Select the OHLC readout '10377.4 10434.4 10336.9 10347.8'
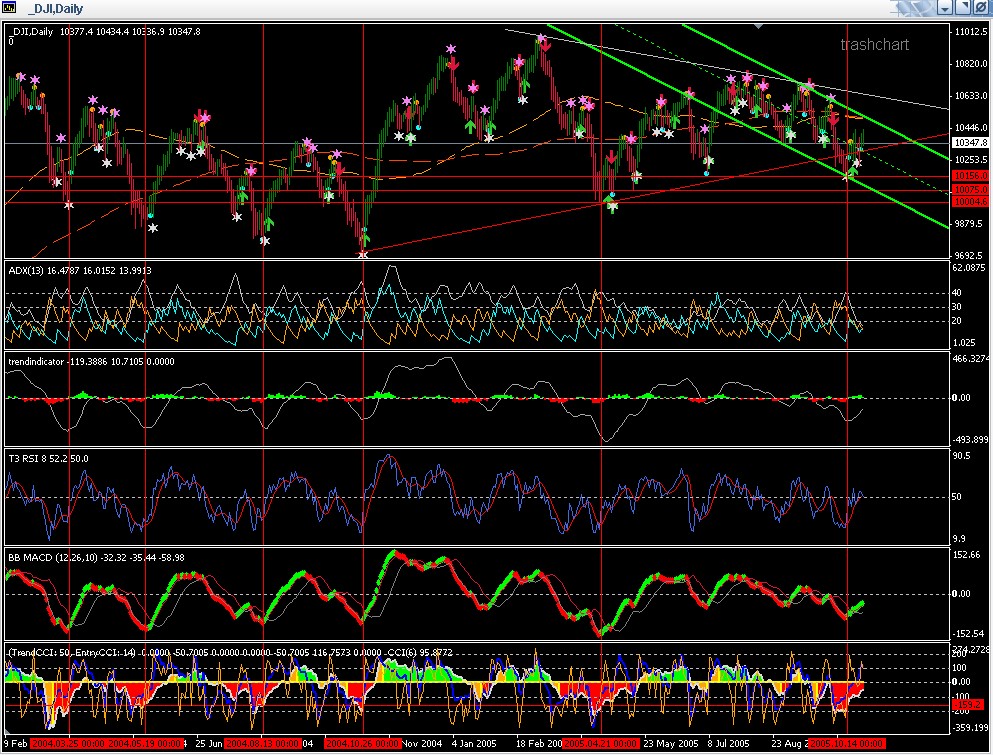The image size is (993, 755). pyautogui.click(x=130, y=32)
